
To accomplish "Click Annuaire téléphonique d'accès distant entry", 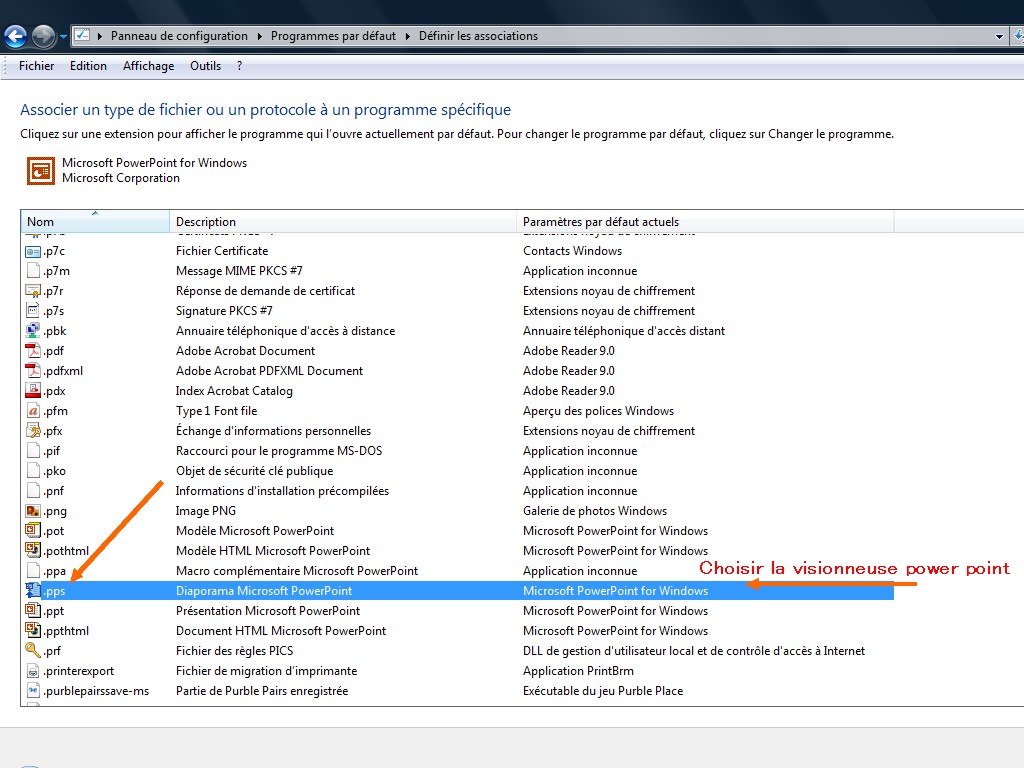I will (x=624, y=330).
